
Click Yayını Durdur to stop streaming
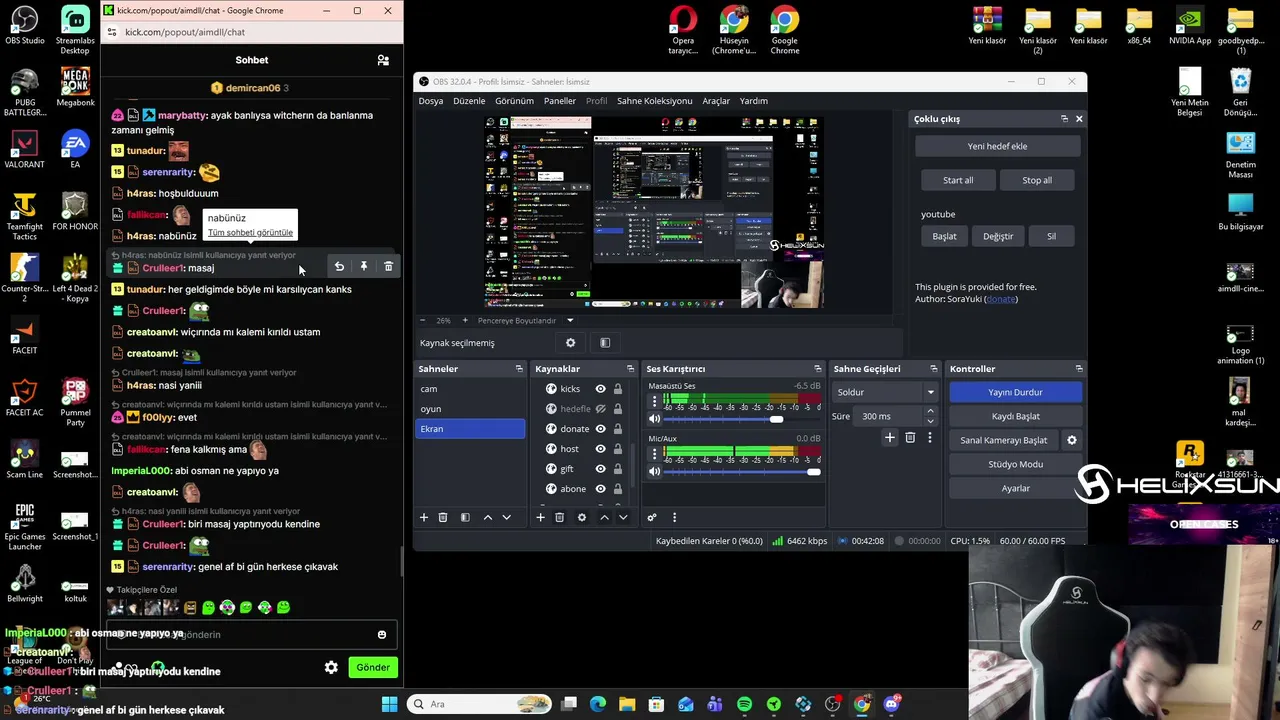pyautogui.click(x=1015, y=392)
